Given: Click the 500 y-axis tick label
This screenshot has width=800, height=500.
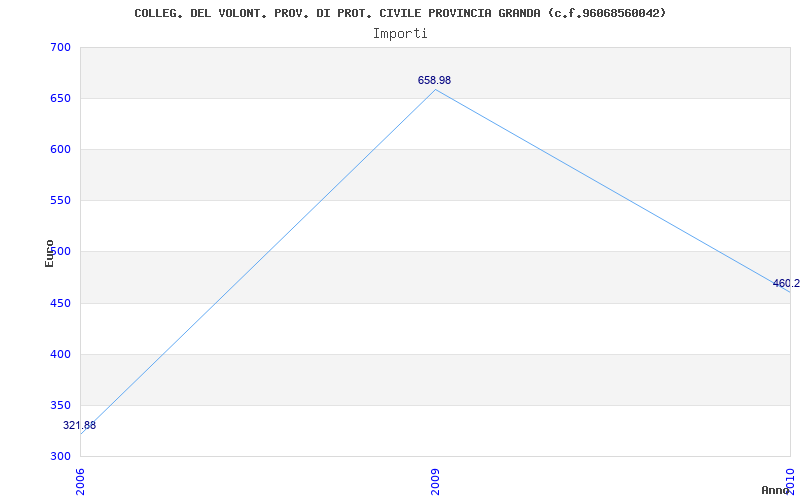Looking at the screenshot, I should (61, 252).
